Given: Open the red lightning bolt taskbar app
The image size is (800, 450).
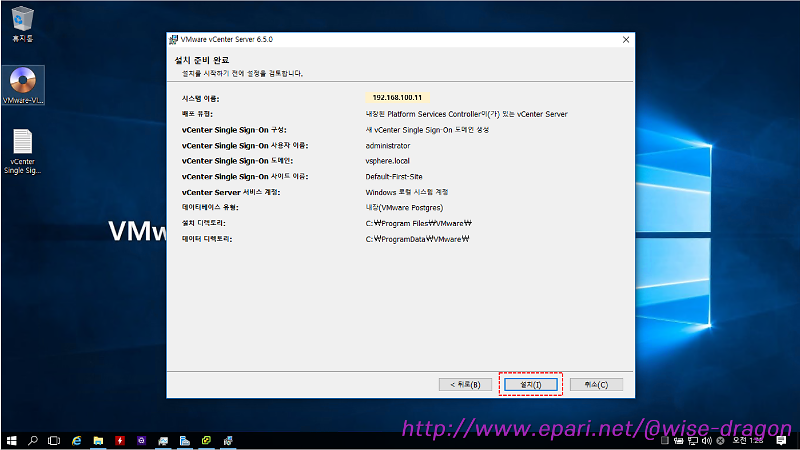Looking at the screenshot, I should tap(120, 441).
